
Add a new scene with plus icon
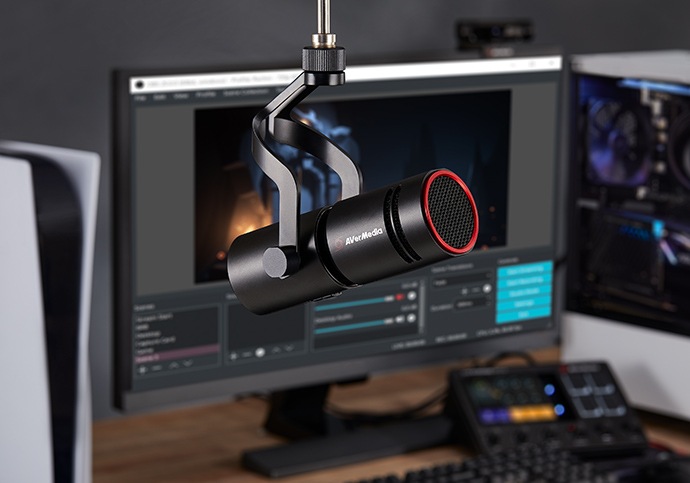point(142,370)
